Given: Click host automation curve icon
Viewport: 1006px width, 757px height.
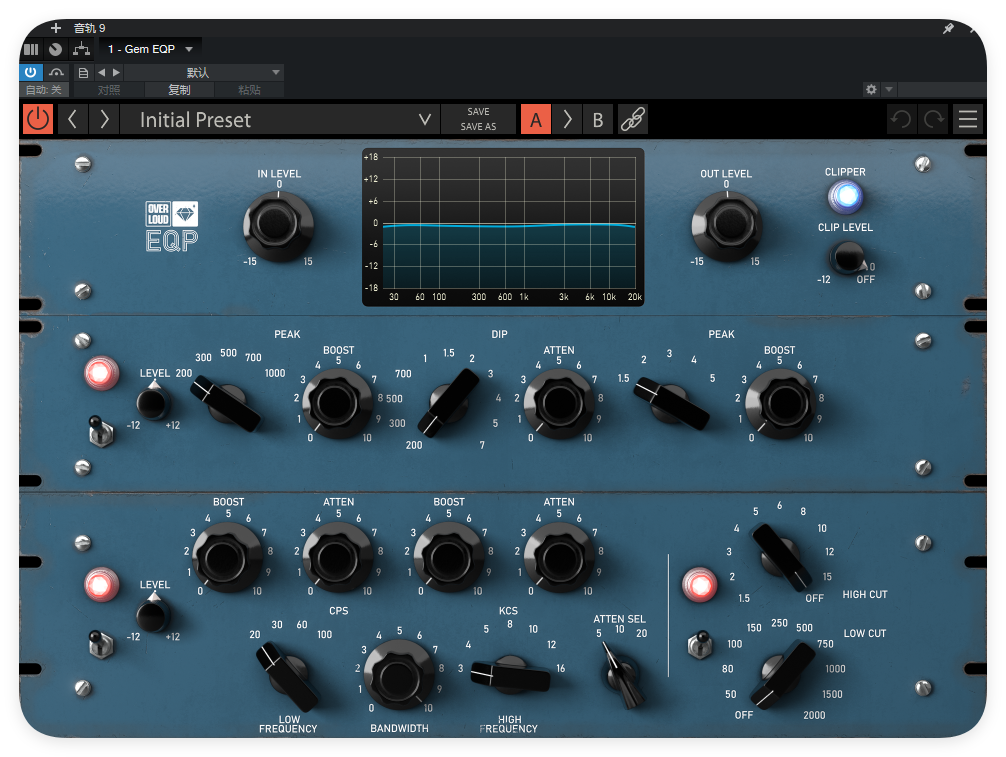Looking at the screenshot, I should 56,72.
